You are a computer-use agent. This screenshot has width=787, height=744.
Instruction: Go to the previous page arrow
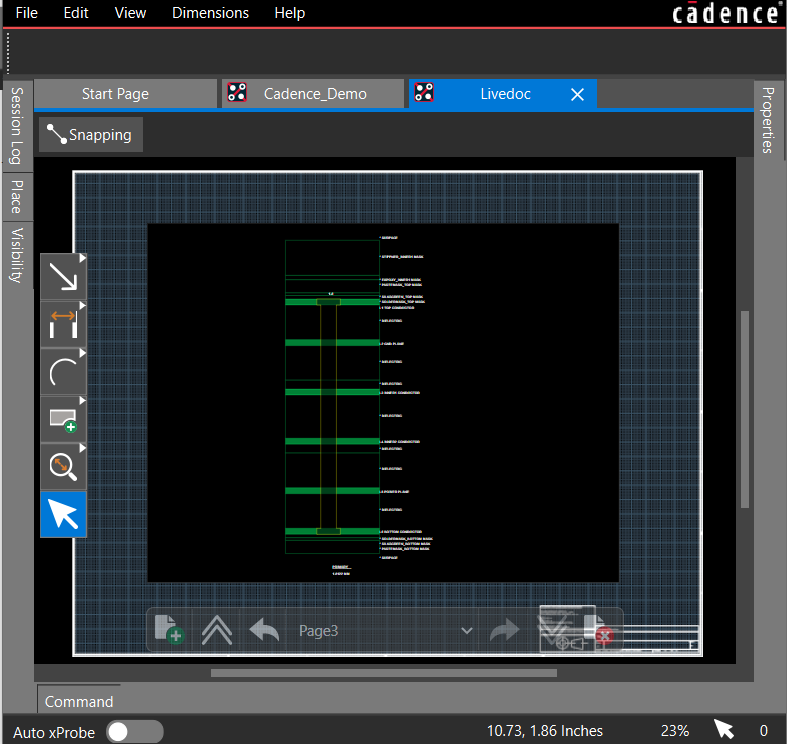[x=264, y=630]
